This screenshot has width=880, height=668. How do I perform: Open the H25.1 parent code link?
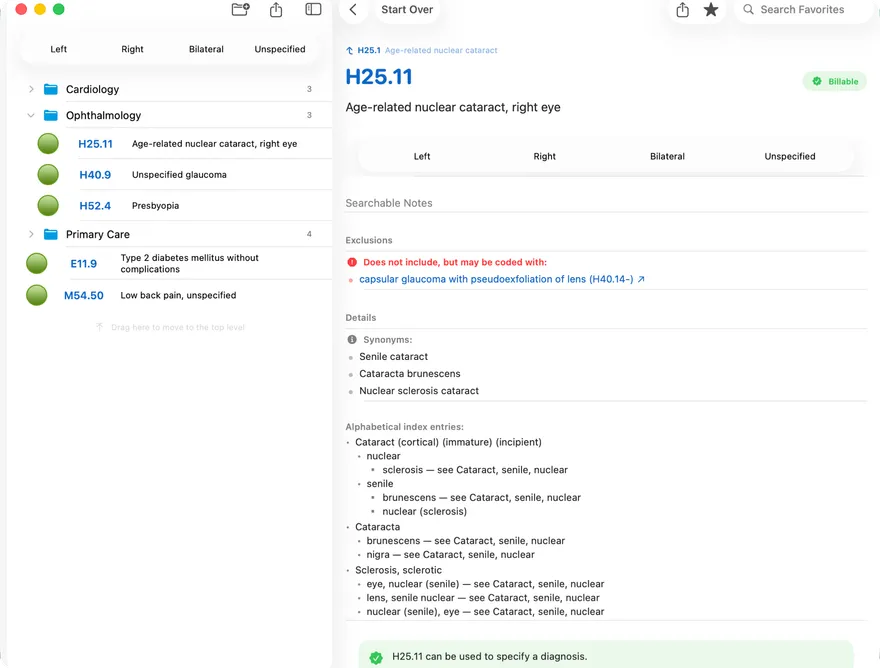[x=427, y=51]
